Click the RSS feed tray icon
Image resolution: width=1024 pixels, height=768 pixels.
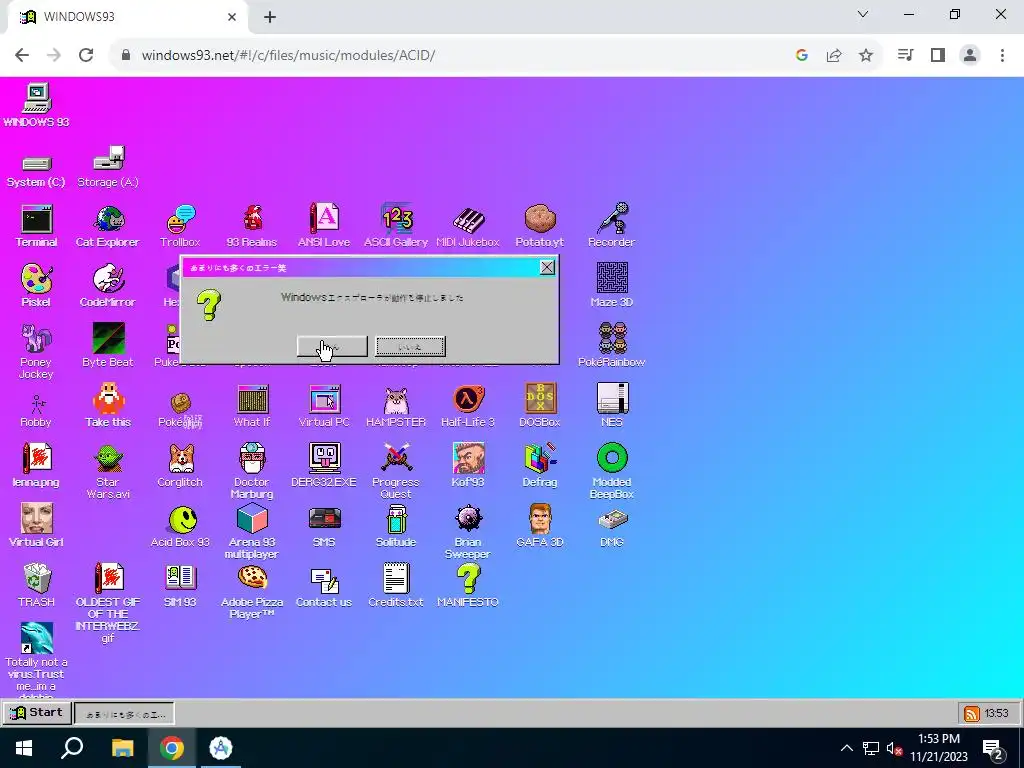[972, 714]
